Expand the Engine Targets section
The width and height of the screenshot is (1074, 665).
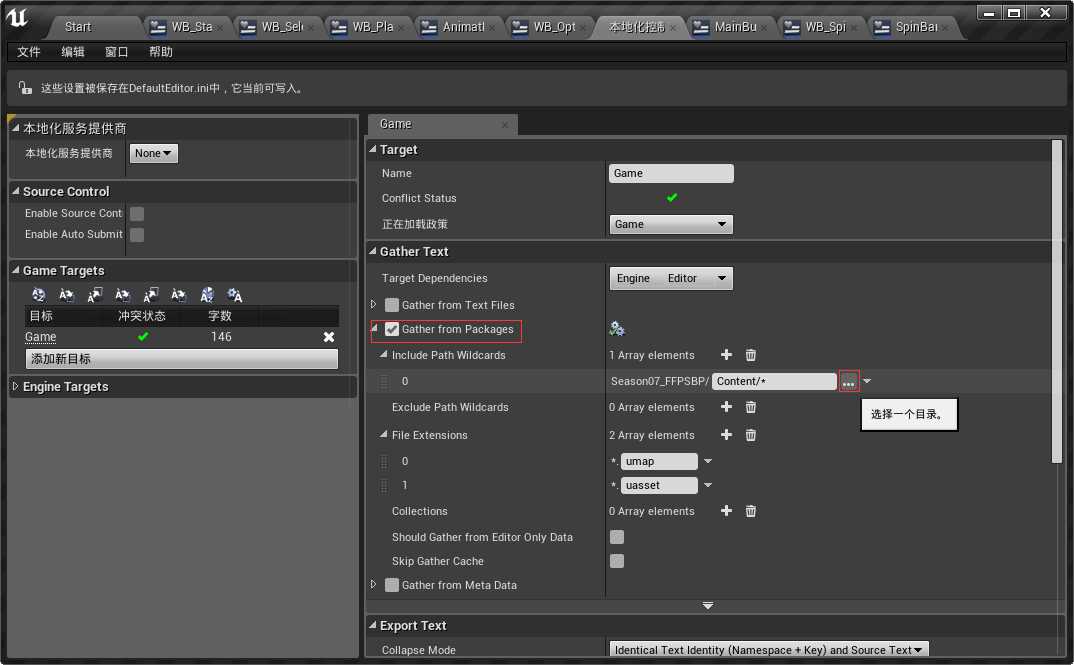pyautogui.click(x=15, y=386)
